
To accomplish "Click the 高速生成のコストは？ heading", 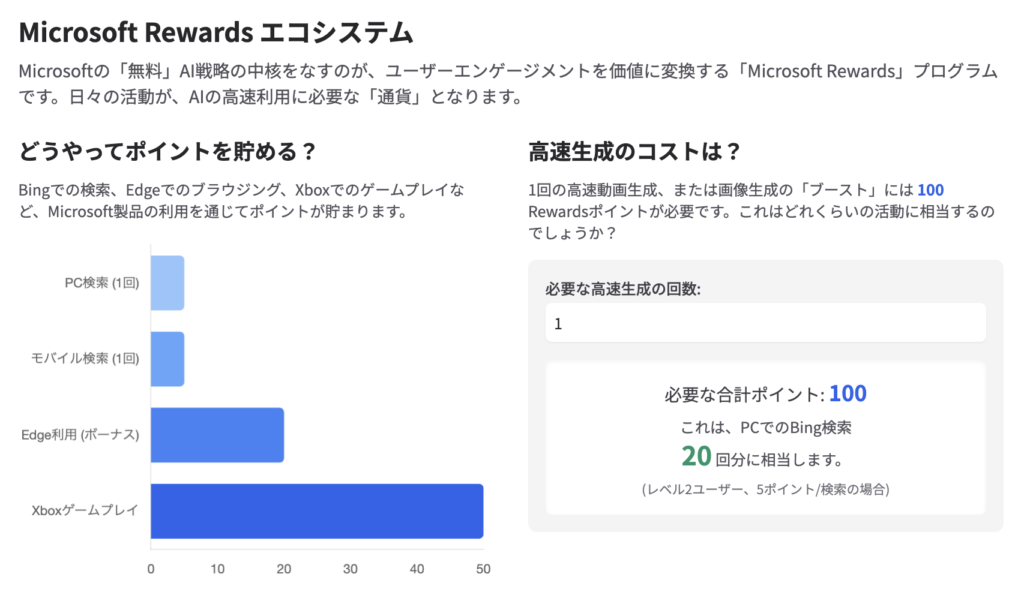I will click(635, 152).
